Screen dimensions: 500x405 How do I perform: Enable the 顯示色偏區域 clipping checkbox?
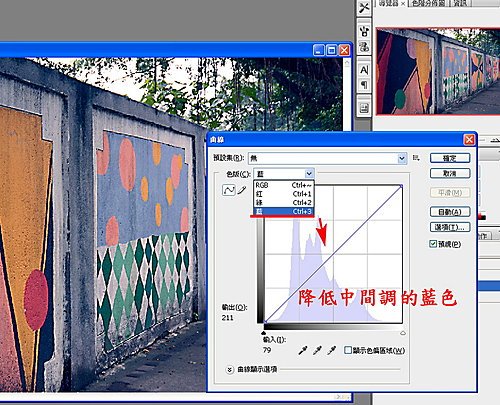click(x=348, y=350)
